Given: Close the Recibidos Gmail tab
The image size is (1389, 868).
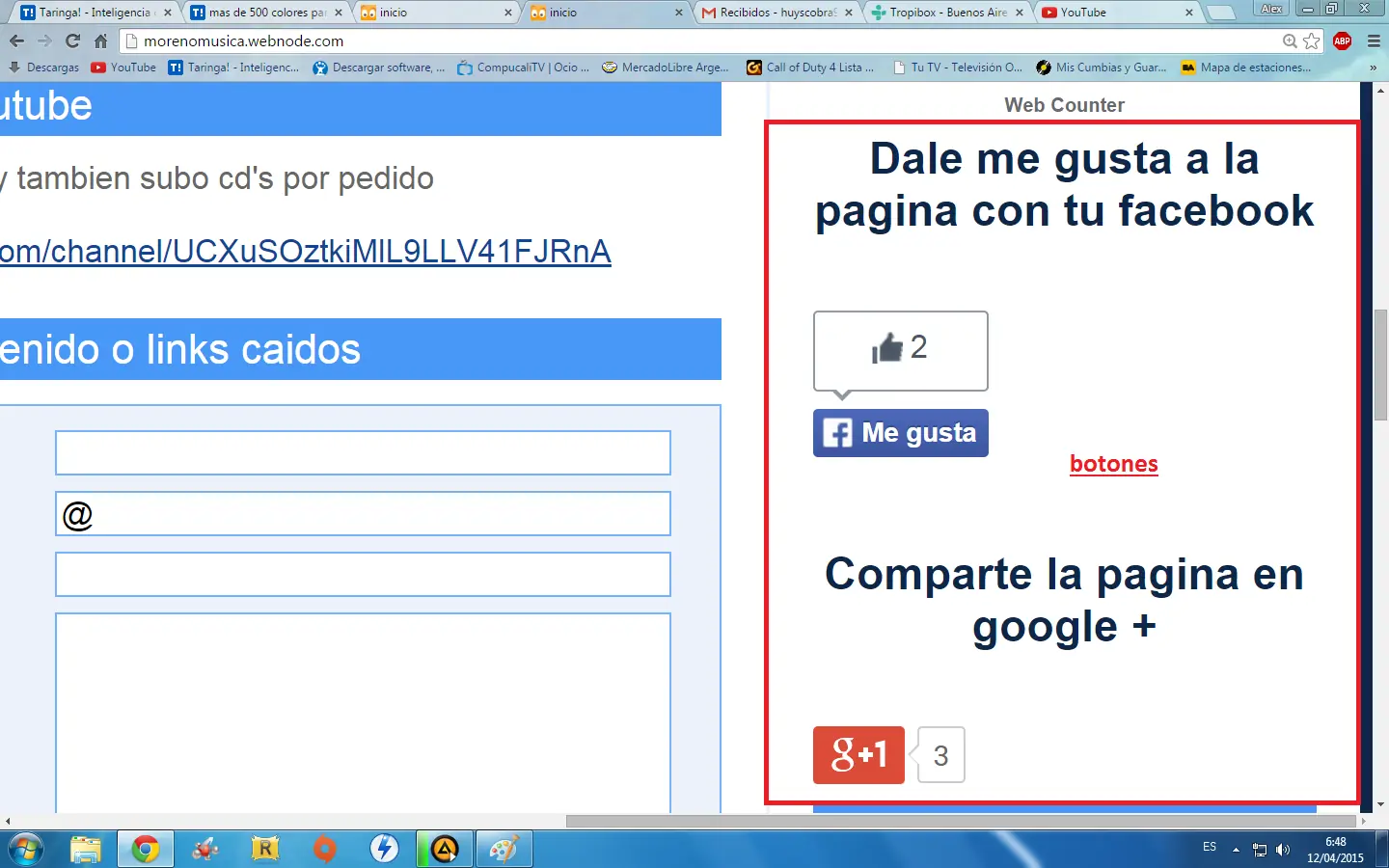Looking at the screenshot, I should (849, 13).
